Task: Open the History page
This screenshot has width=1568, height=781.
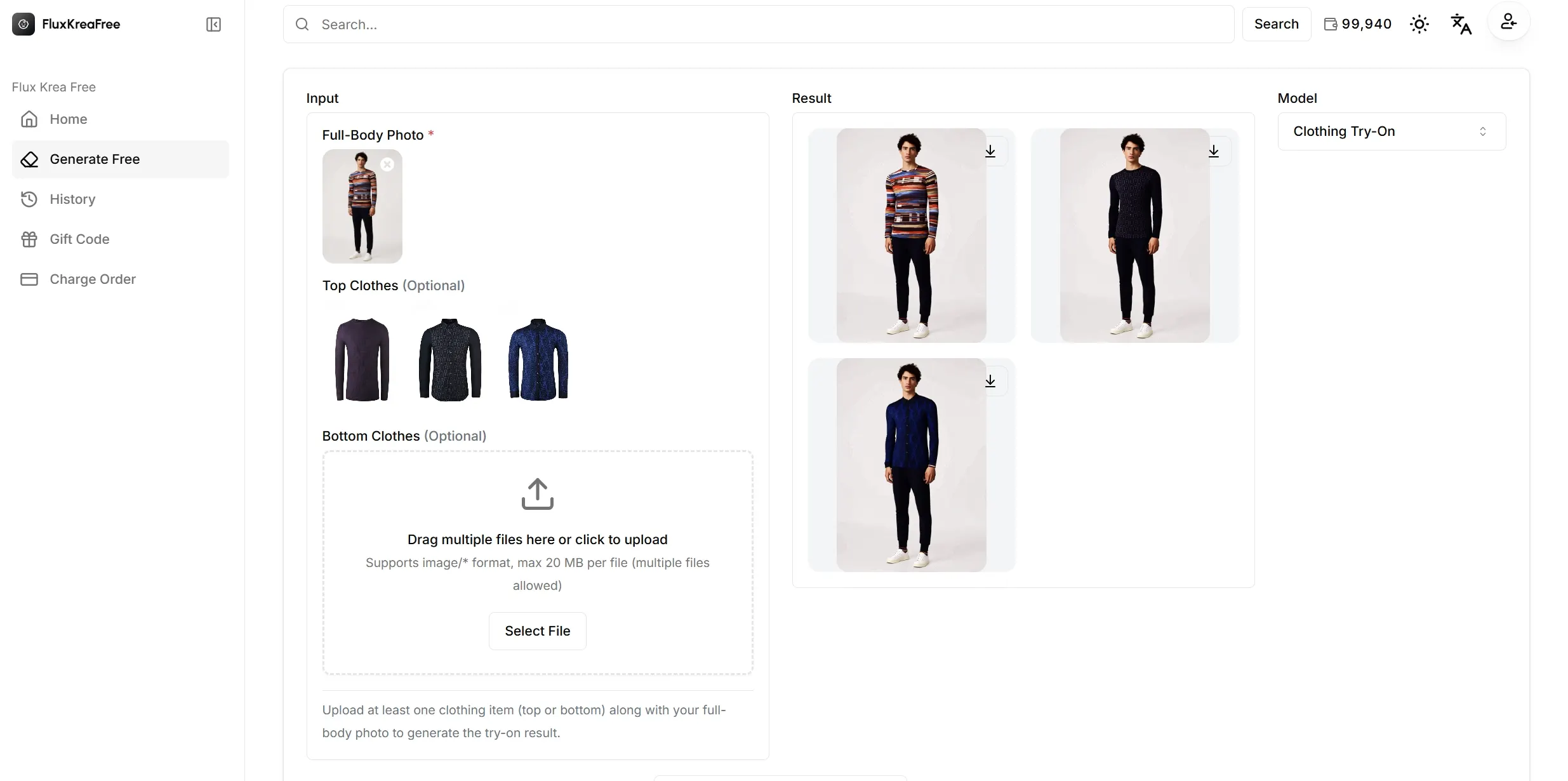Action: pyautogui.click(x=72, y=199)
